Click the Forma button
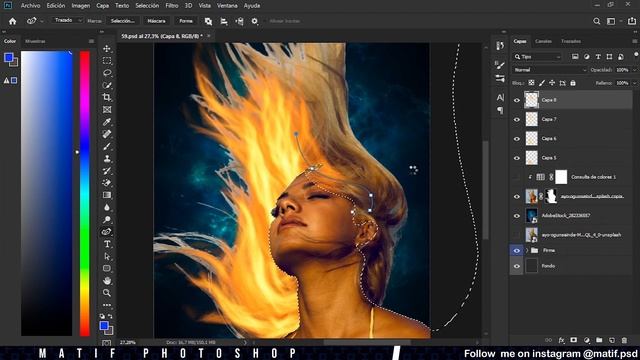 tap(186, 21)
